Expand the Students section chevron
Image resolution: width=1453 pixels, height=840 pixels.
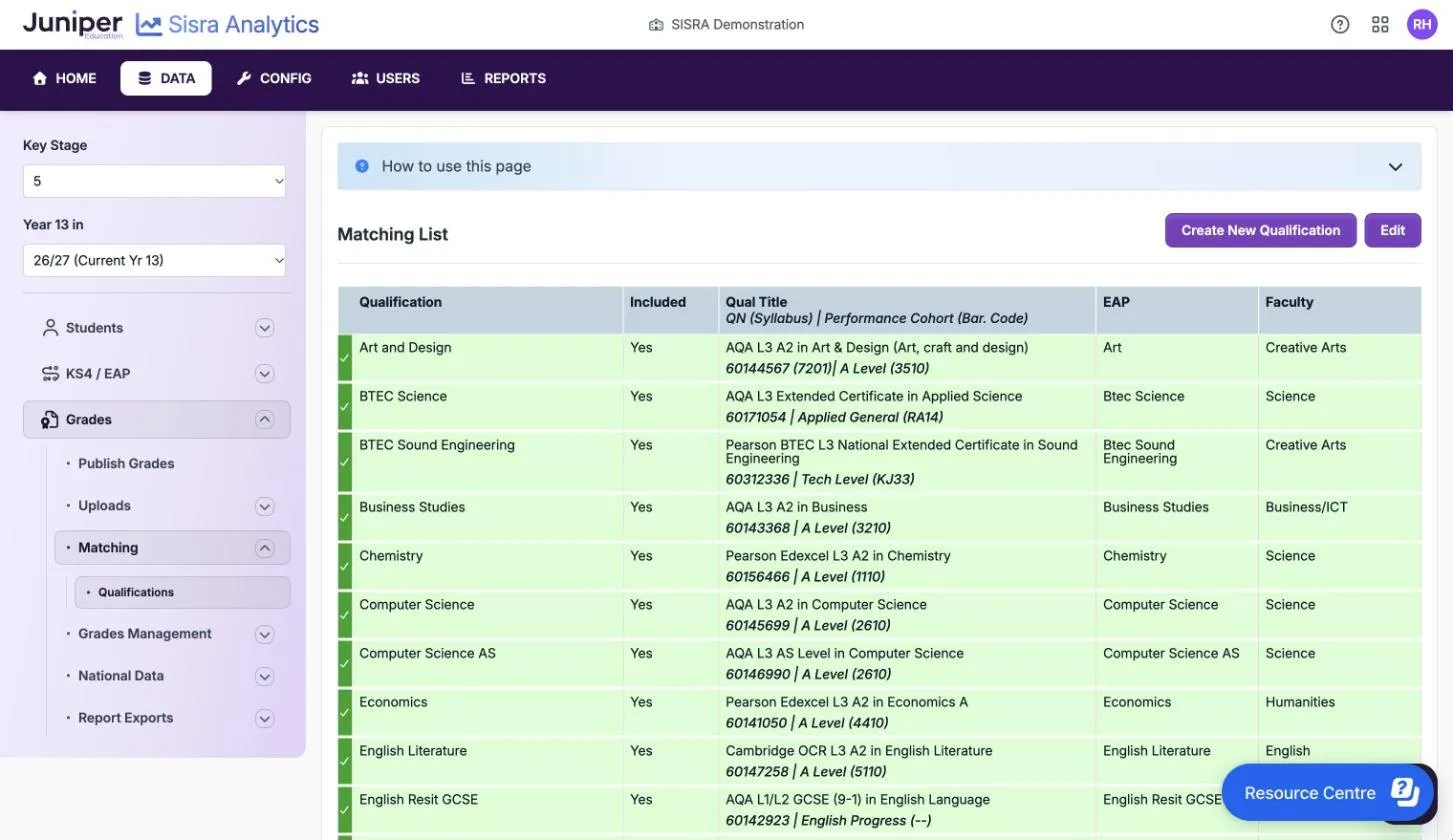coord(264,328)
